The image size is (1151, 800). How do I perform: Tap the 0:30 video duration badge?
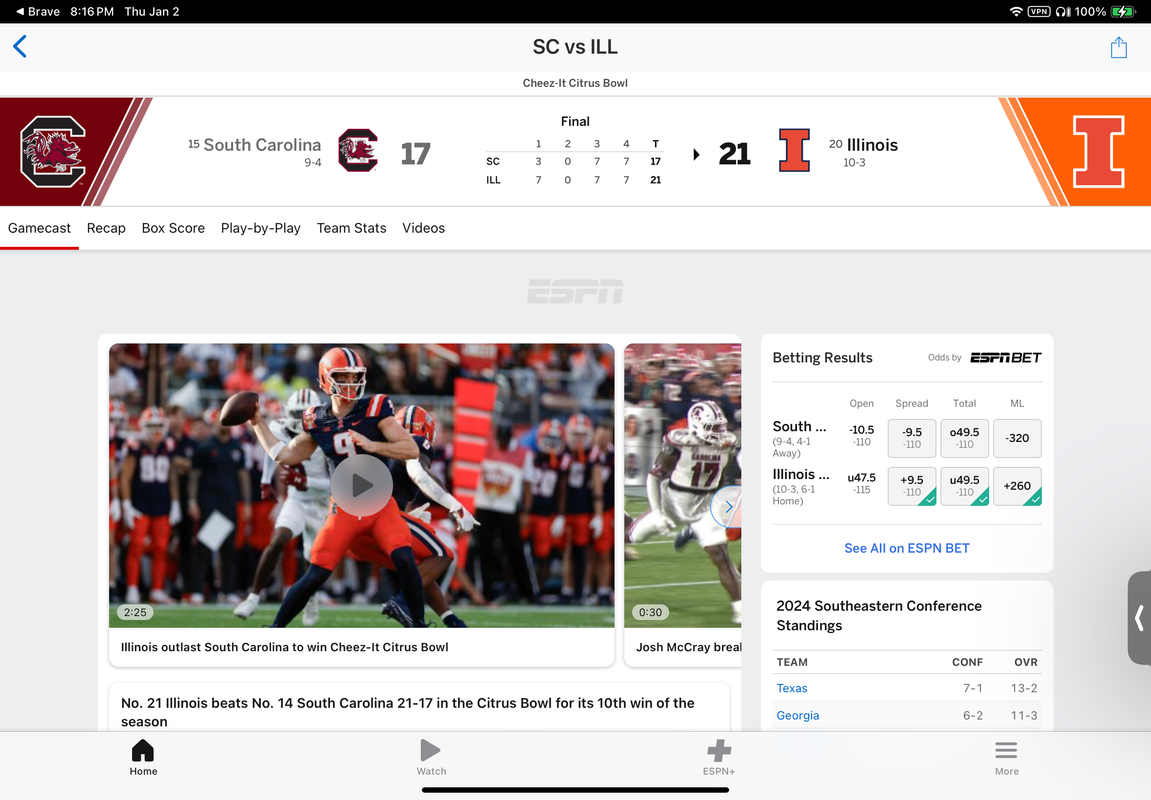click(650, 612)
